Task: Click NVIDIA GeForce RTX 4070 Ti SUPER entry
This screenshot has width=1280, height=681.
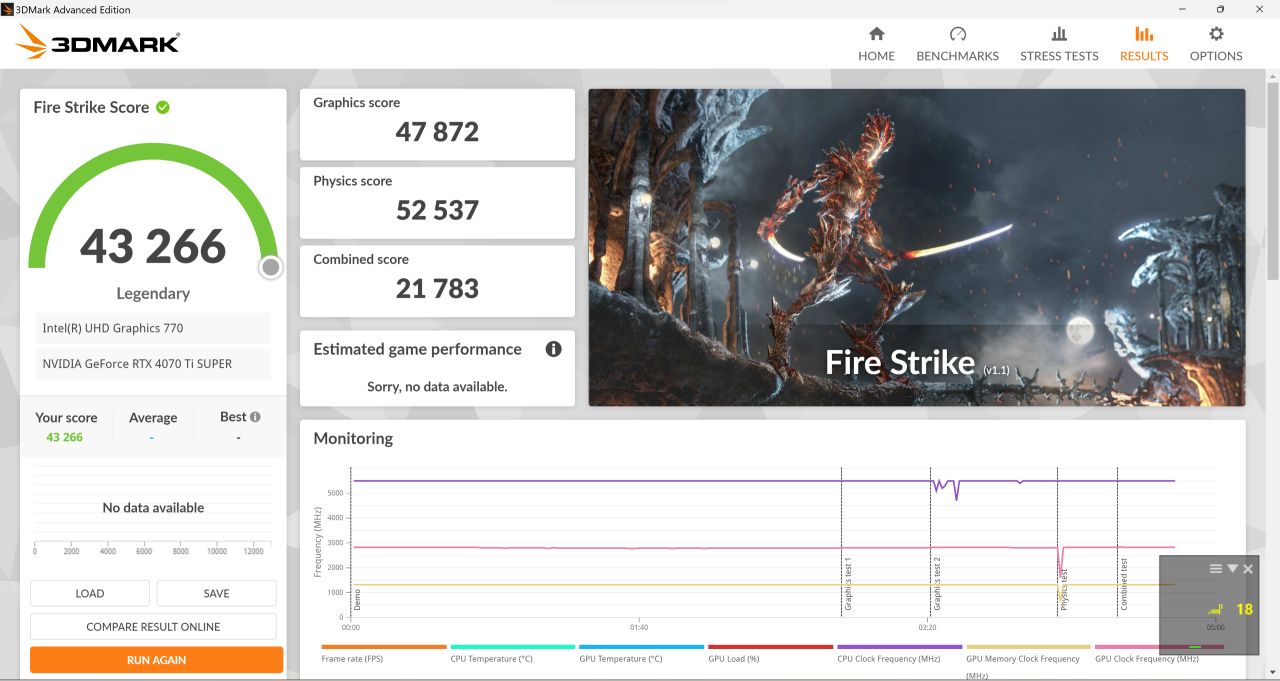Action: pyautogui.click(x=153, y=364)
